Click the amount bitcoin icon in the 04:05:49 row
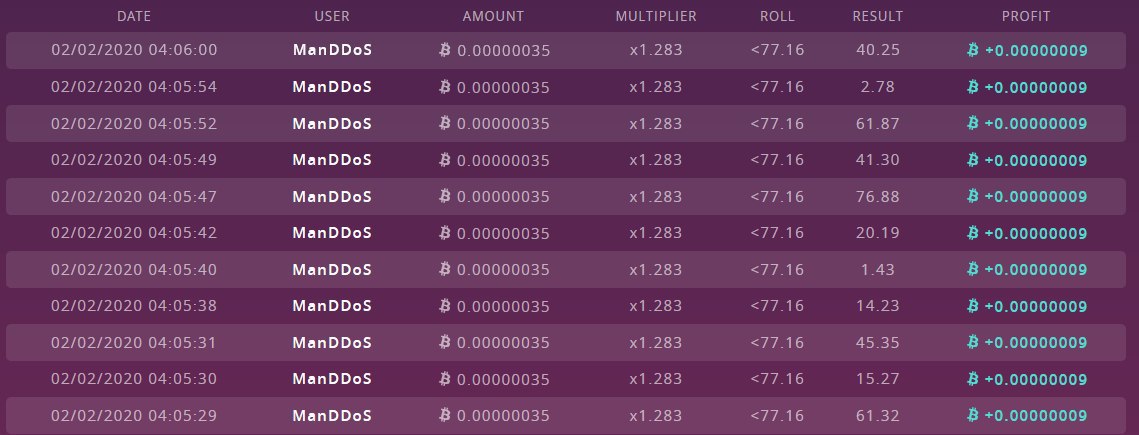 (x=445, y=159)
